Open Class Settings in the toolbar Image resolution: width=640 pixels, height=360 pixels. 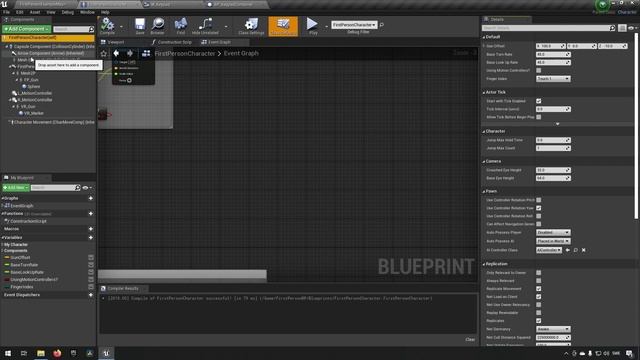tap(251, 25)
